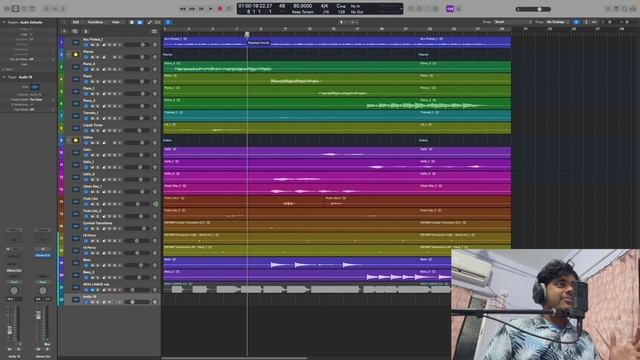640x360 pixels.
Task: Open the Library panel icon
Action: [7, 9]
